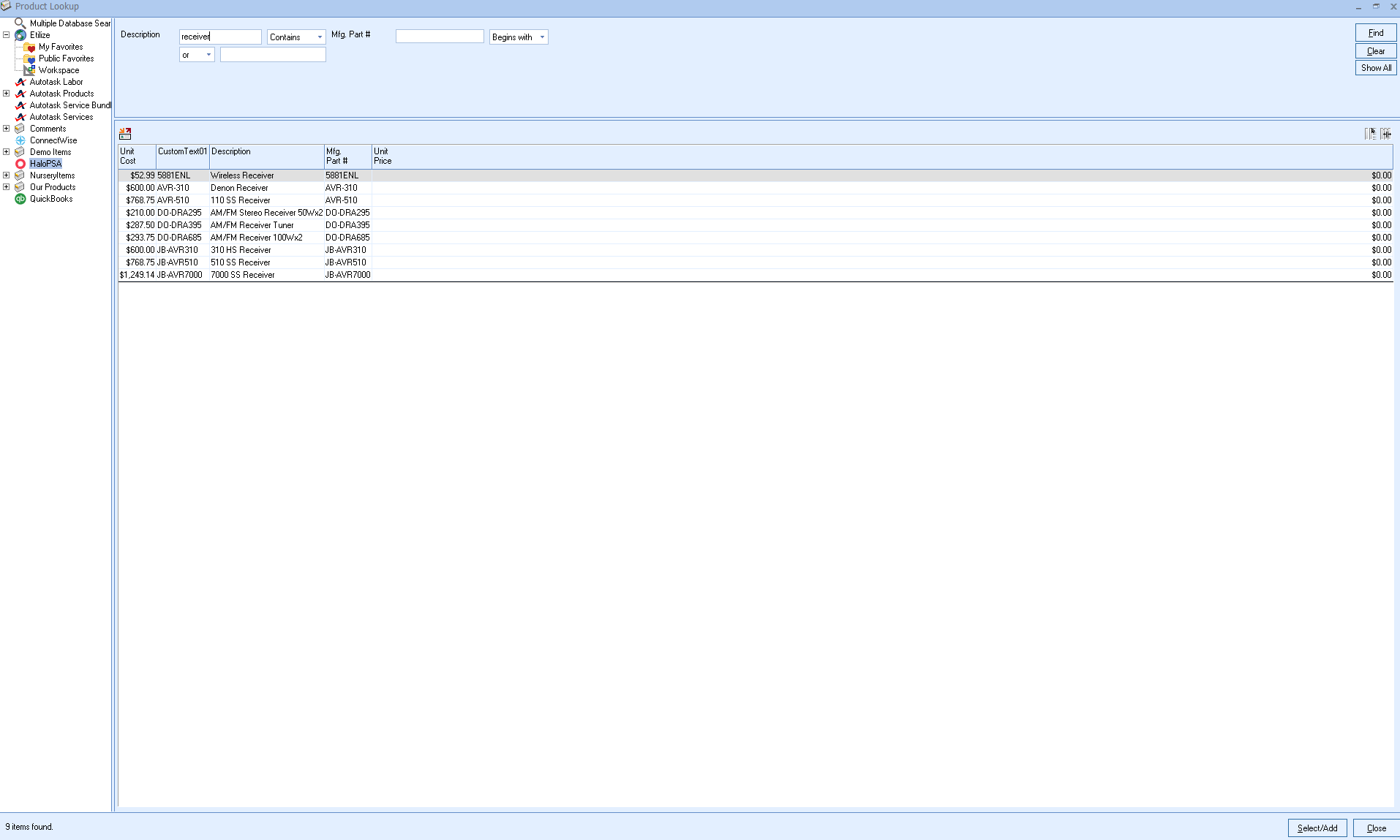The width and height of the screenshot is (1400, 840).
Task: Click the HaloPSA red circle icon
Action: [x=20, y=164]
